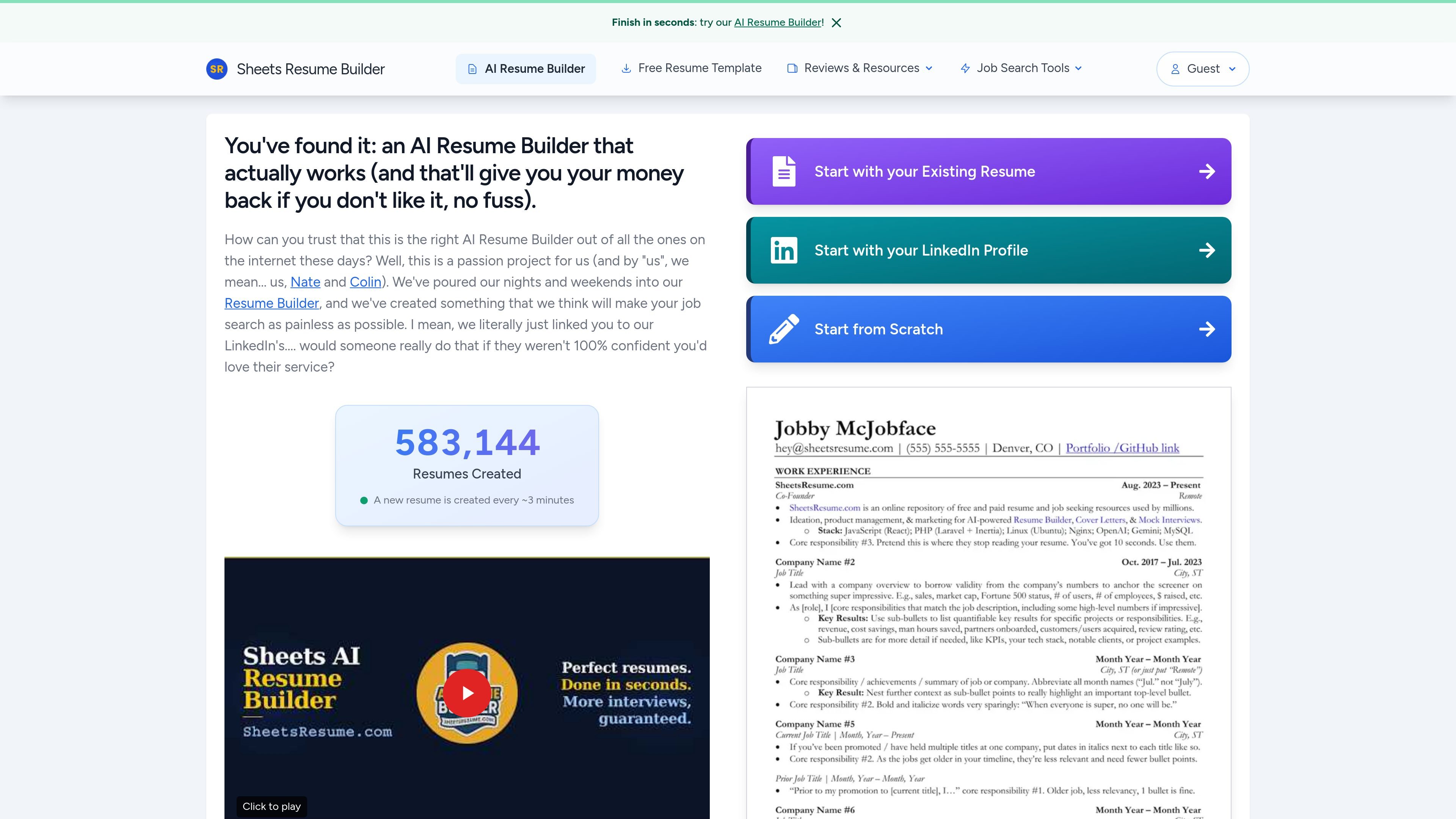Expand the Guest dropdown chevron
The image size is (1456, 819).
(1232, 69)
